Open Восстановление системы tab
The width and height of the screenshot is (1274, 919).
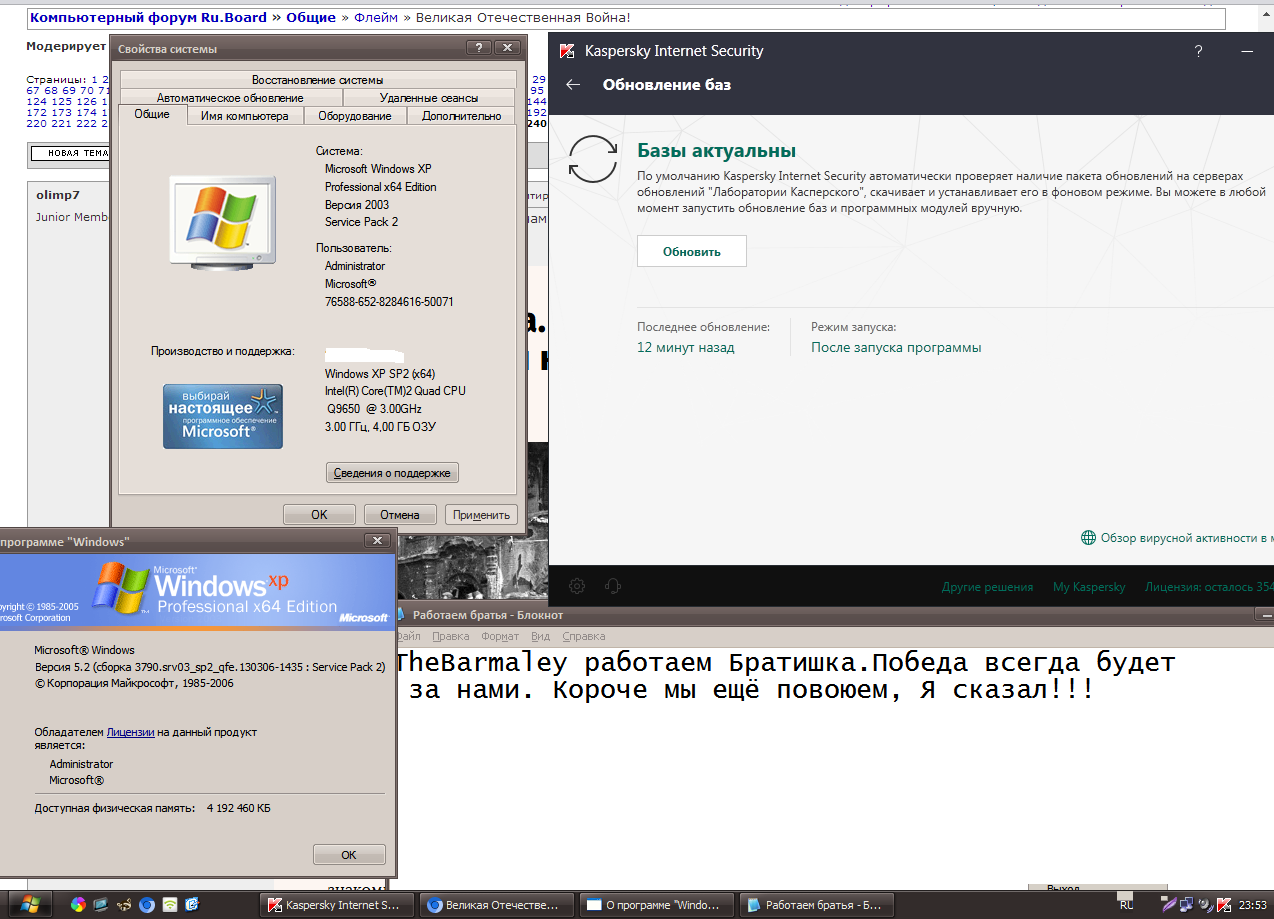pos(317,80)
